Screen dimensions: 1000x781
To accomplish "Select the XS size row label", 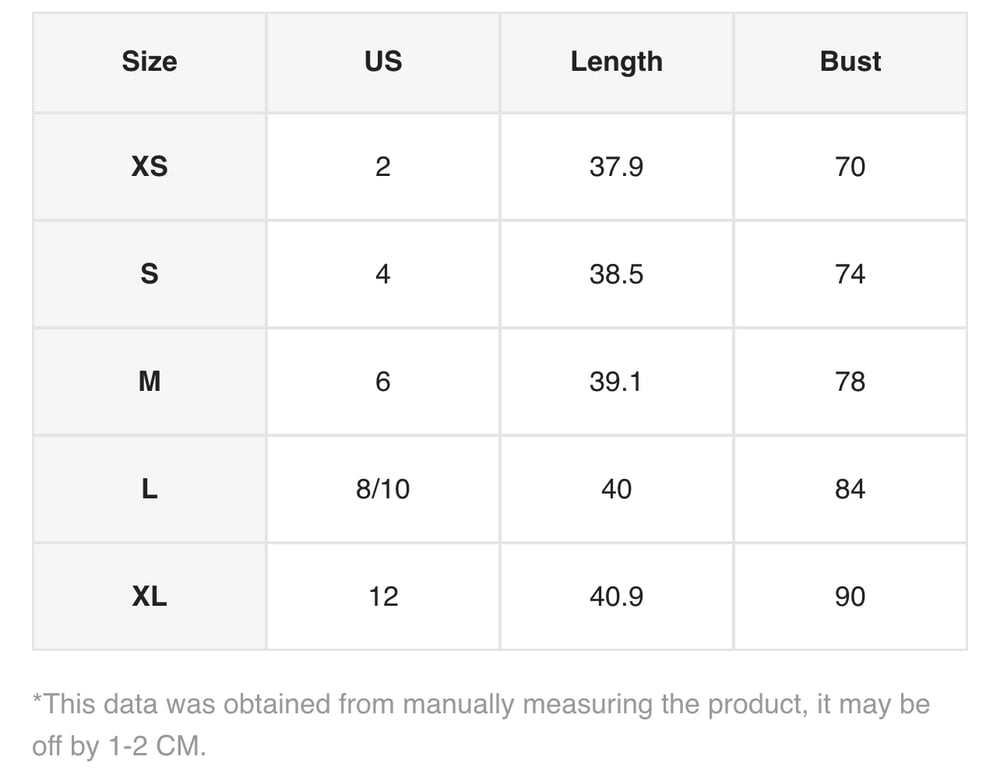I will click(x=149, y=166).
